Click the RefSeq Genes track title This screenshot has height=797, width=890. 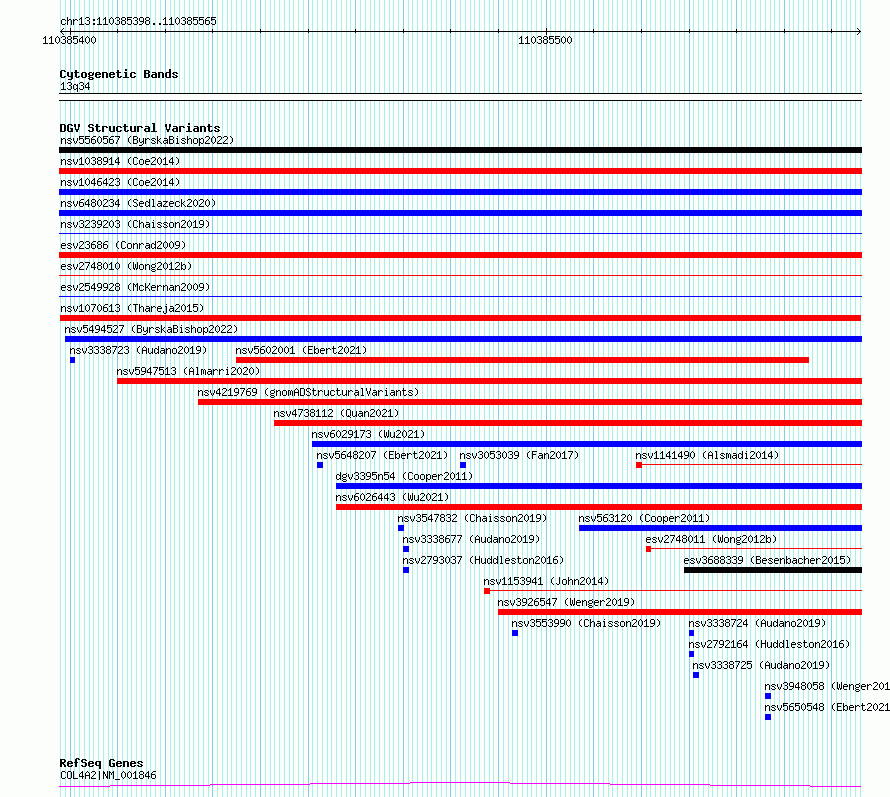[x=101, y=763]
